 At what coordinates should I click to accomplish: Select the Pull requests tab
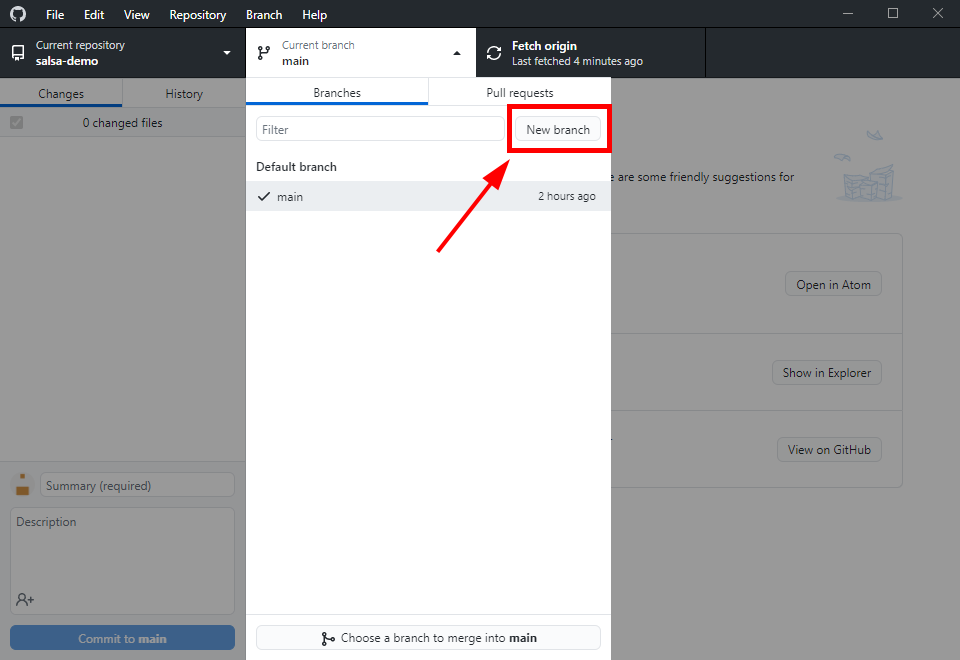pyautogui.click(x=520, y=92)
